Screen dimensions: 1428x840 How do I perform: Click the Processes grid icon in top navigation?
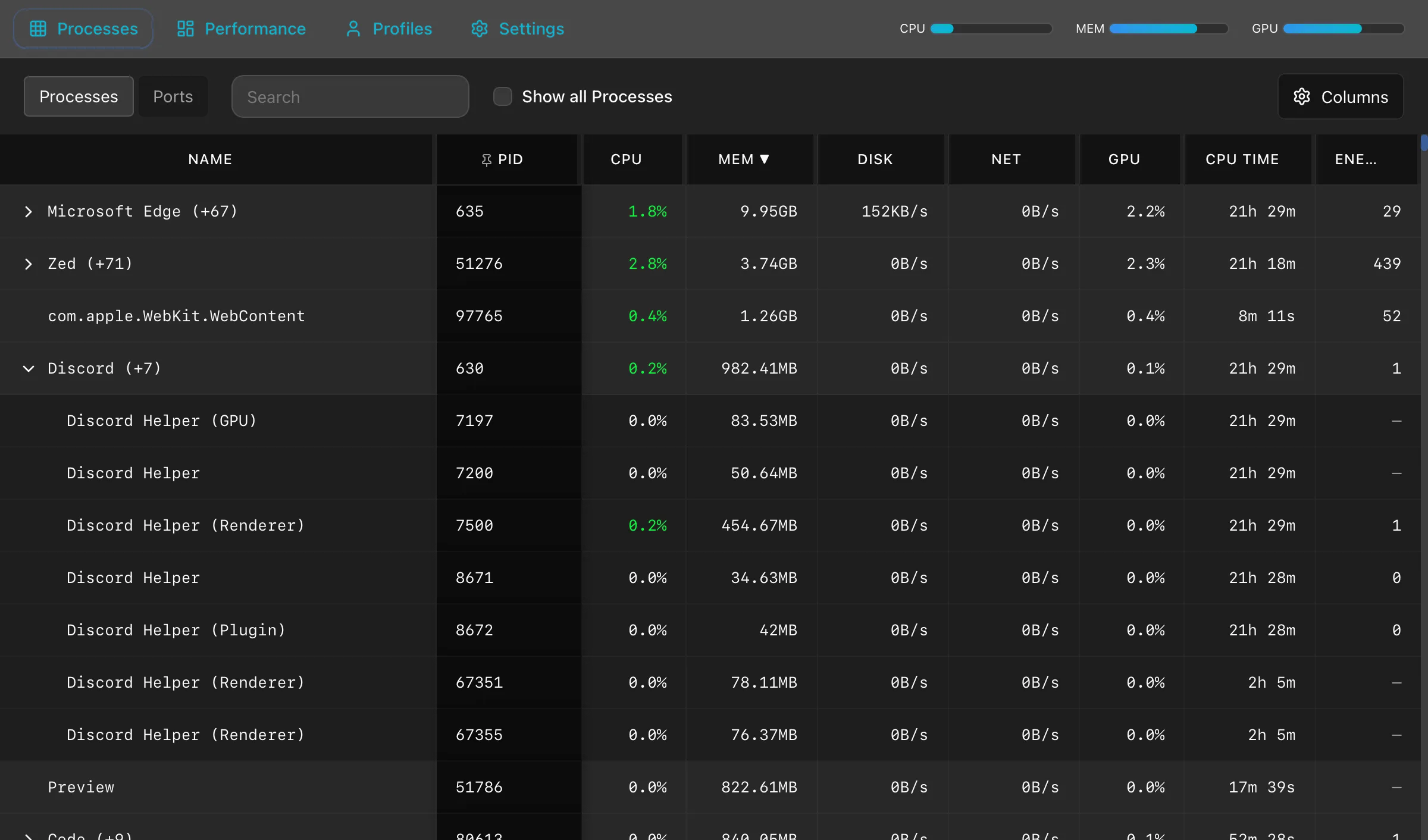point(38,29)
